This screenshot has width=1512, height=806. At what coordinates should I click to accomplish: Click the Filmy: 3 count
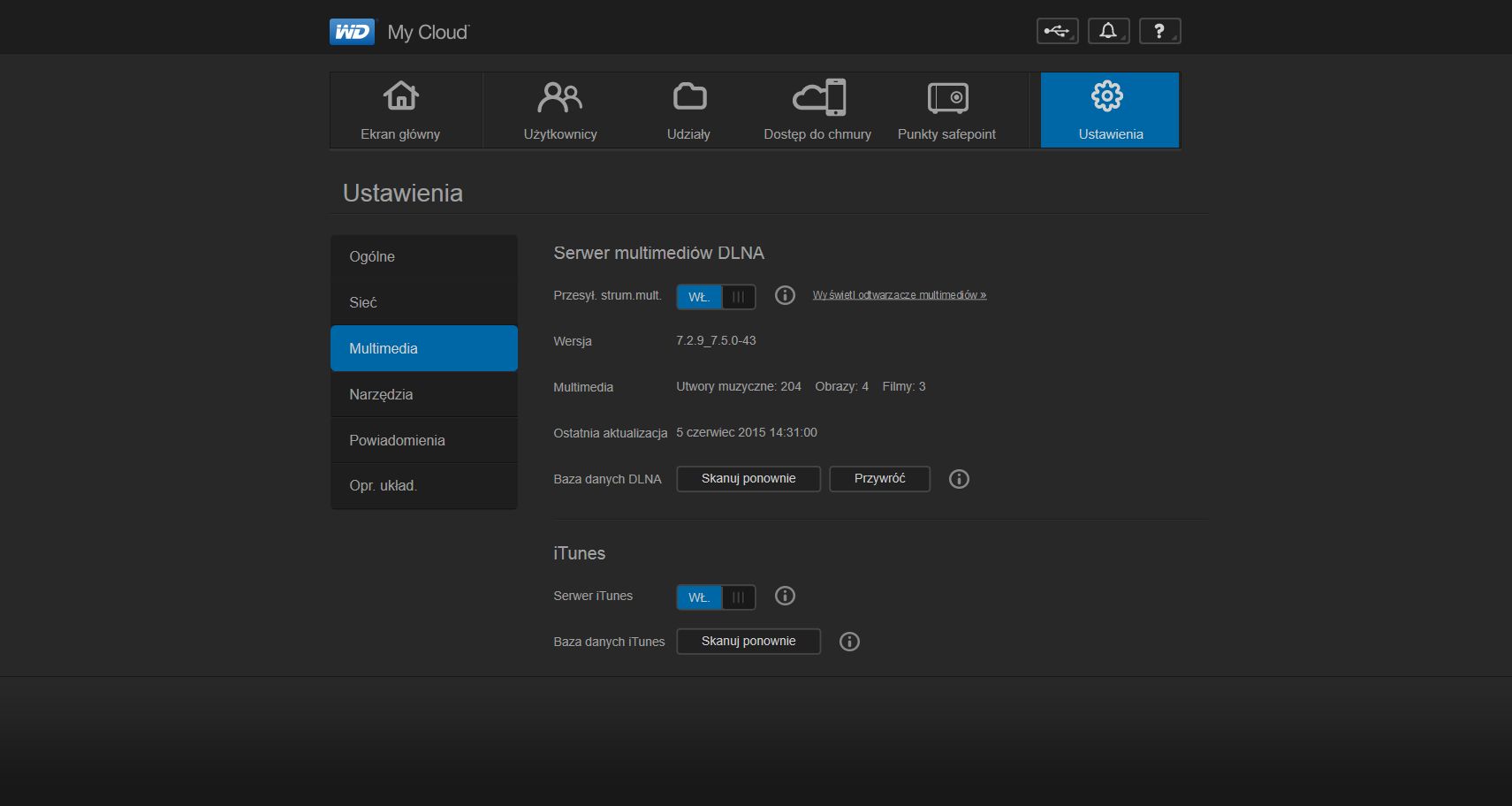tap(904, 387)
